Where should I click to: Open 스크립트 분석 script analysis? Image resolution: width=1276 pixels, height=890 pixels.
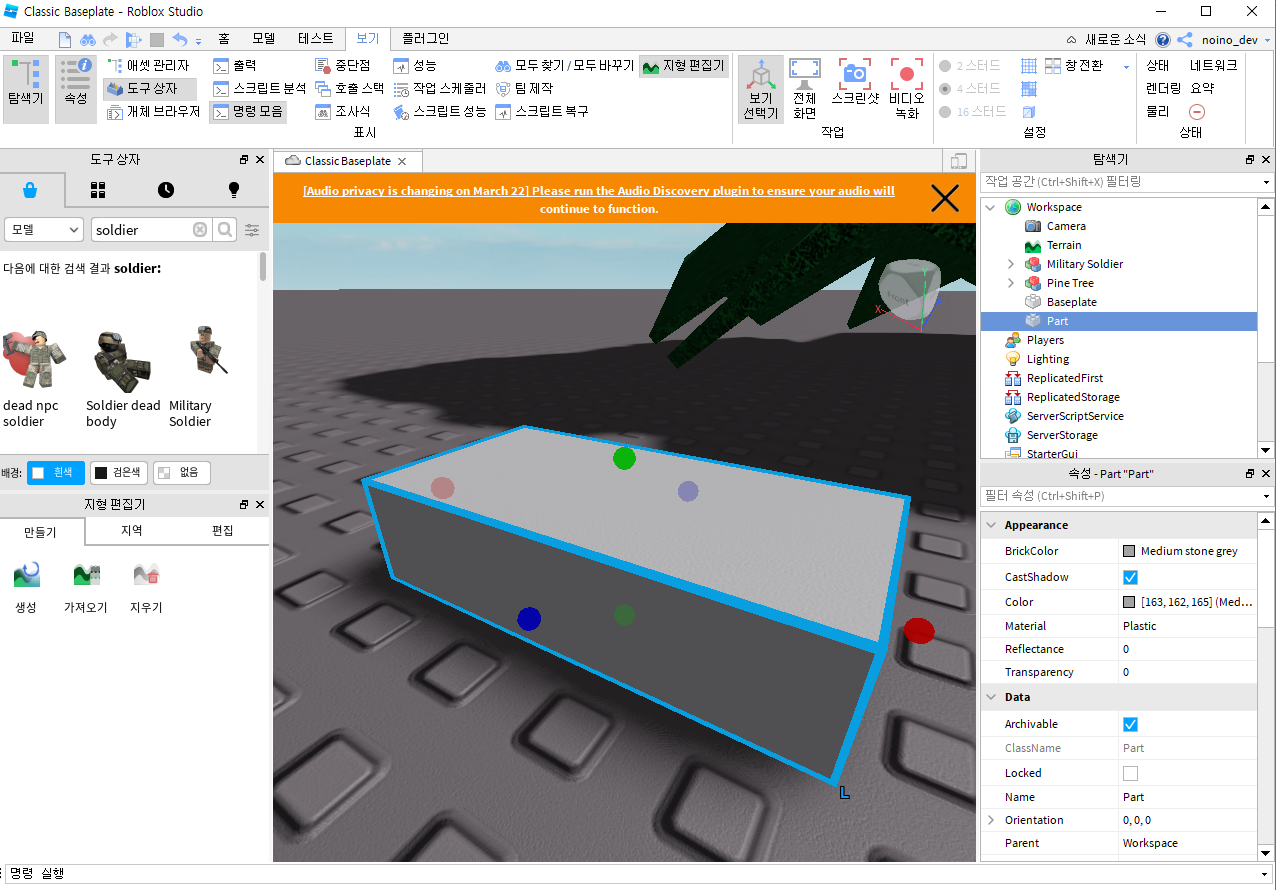click(260, 89)
